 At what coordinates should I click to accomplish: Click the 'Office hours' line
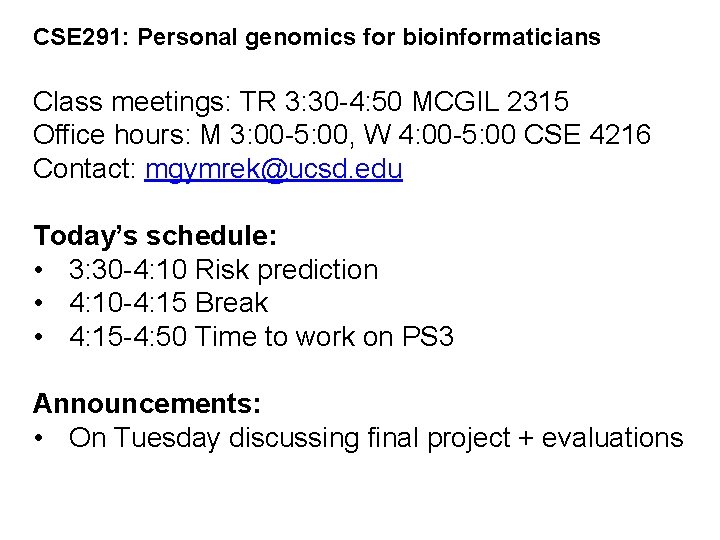pyautogui.click(x=341, y=135)
